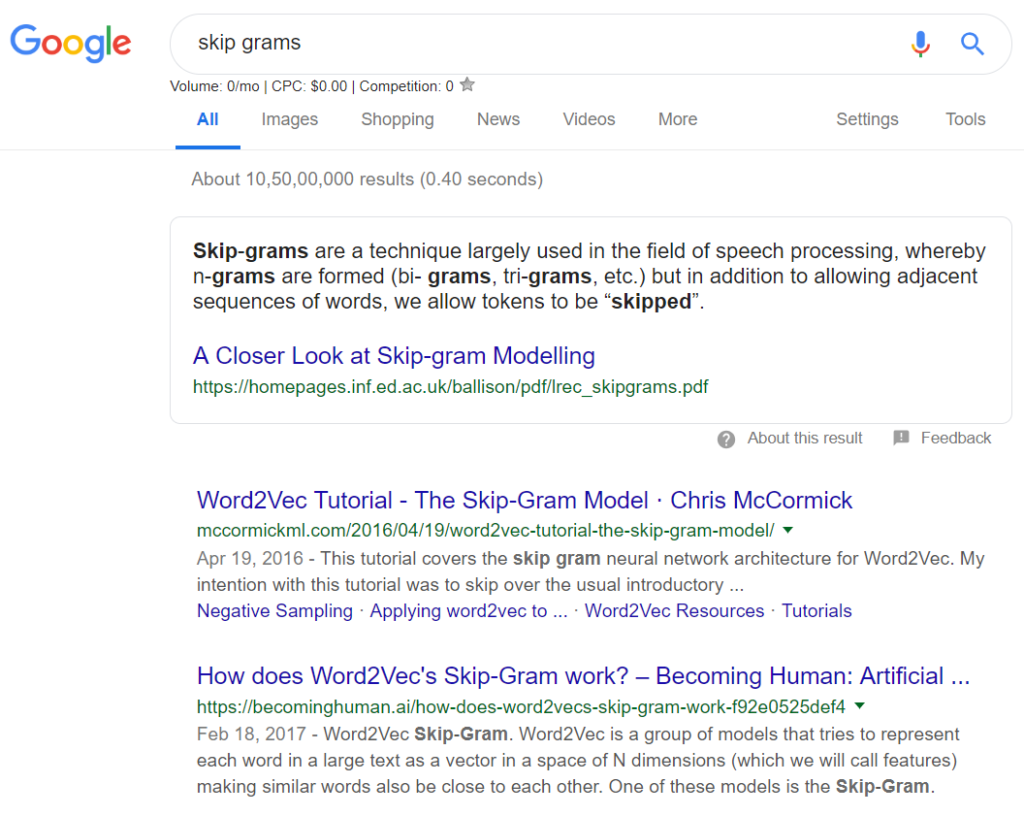
Task: Click the blue magnifying glass search button
Action: point(972,44)
